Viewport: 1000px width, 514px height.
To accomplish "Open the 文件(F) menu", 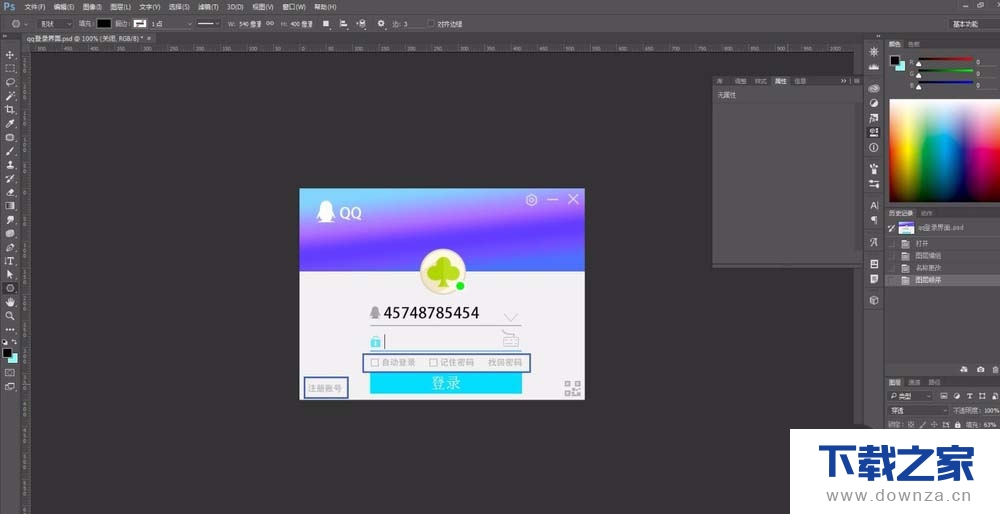I will (34, 7).
